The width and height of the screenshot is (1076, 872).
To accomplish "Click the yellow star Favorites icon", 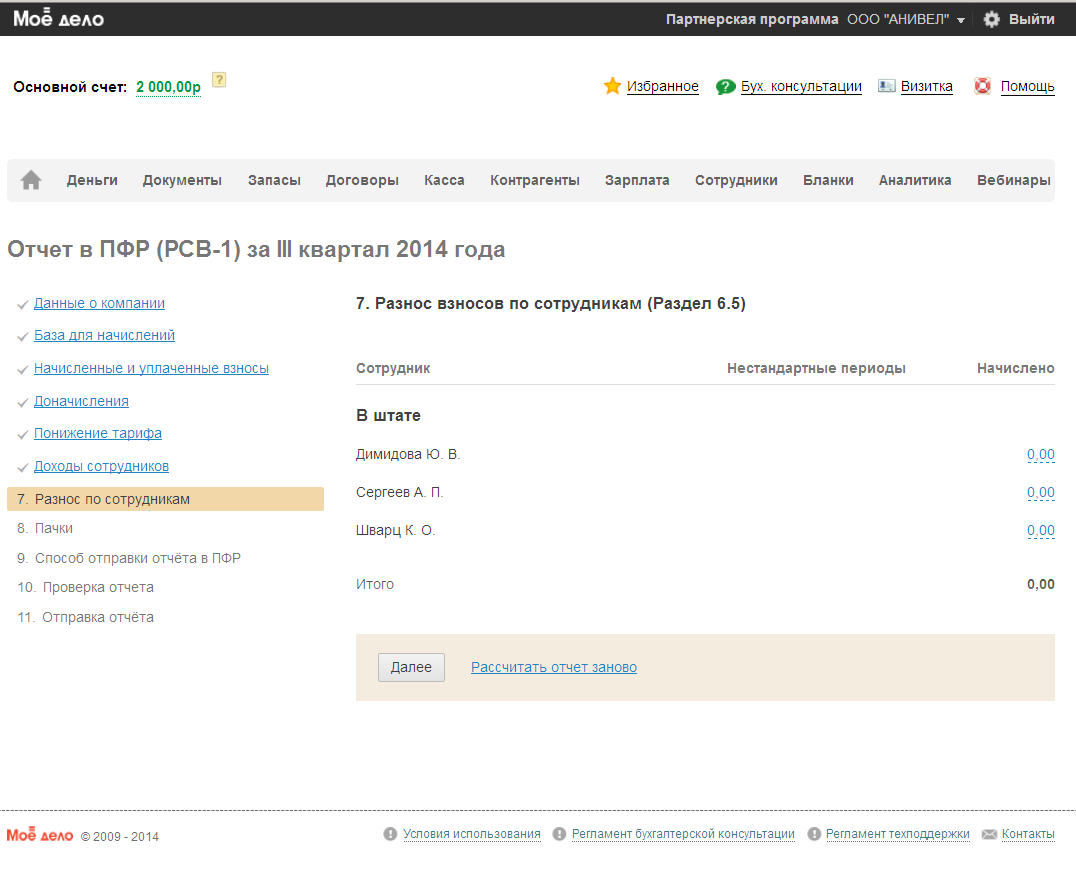I will [613, 86].
